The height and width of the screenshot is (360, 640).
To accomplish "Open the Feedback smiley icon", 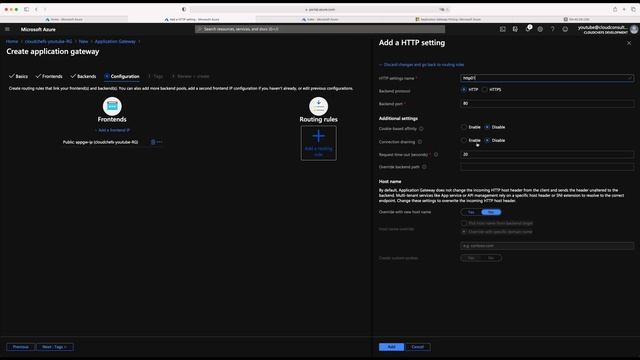I will [565, 29].
